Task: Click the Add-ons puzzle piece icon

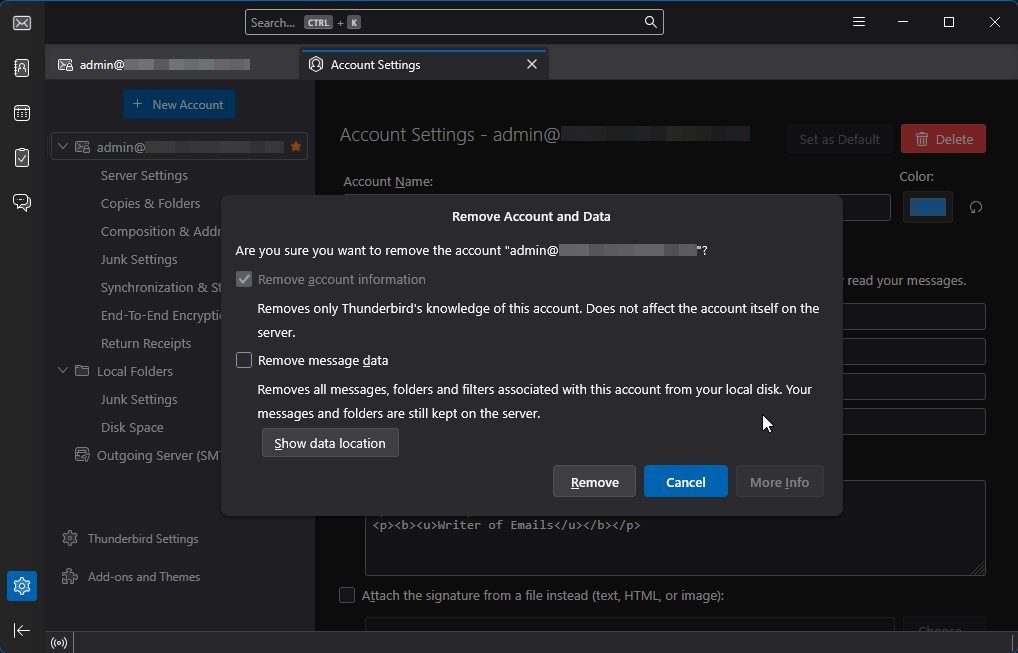Action: [69, 576]
